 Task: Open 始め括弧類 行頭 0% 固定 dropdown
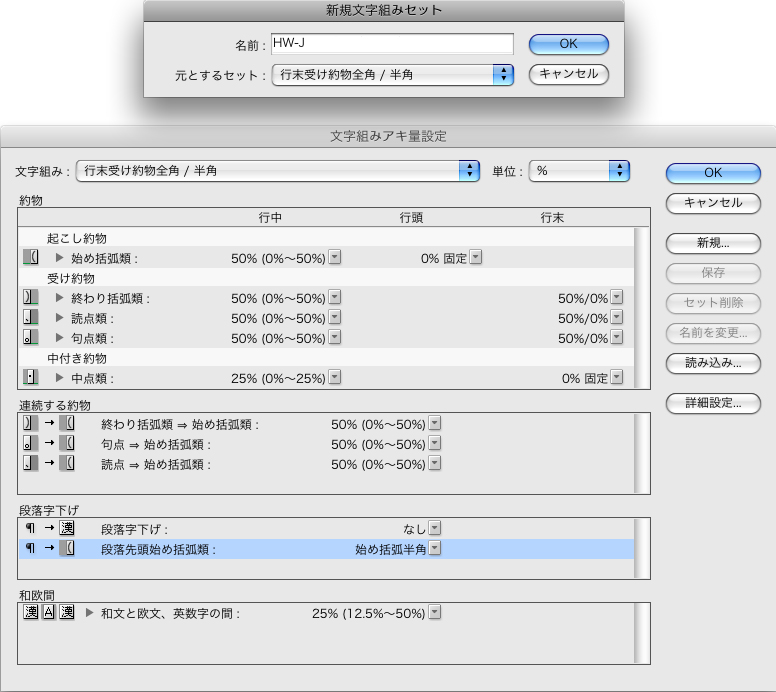476,257
